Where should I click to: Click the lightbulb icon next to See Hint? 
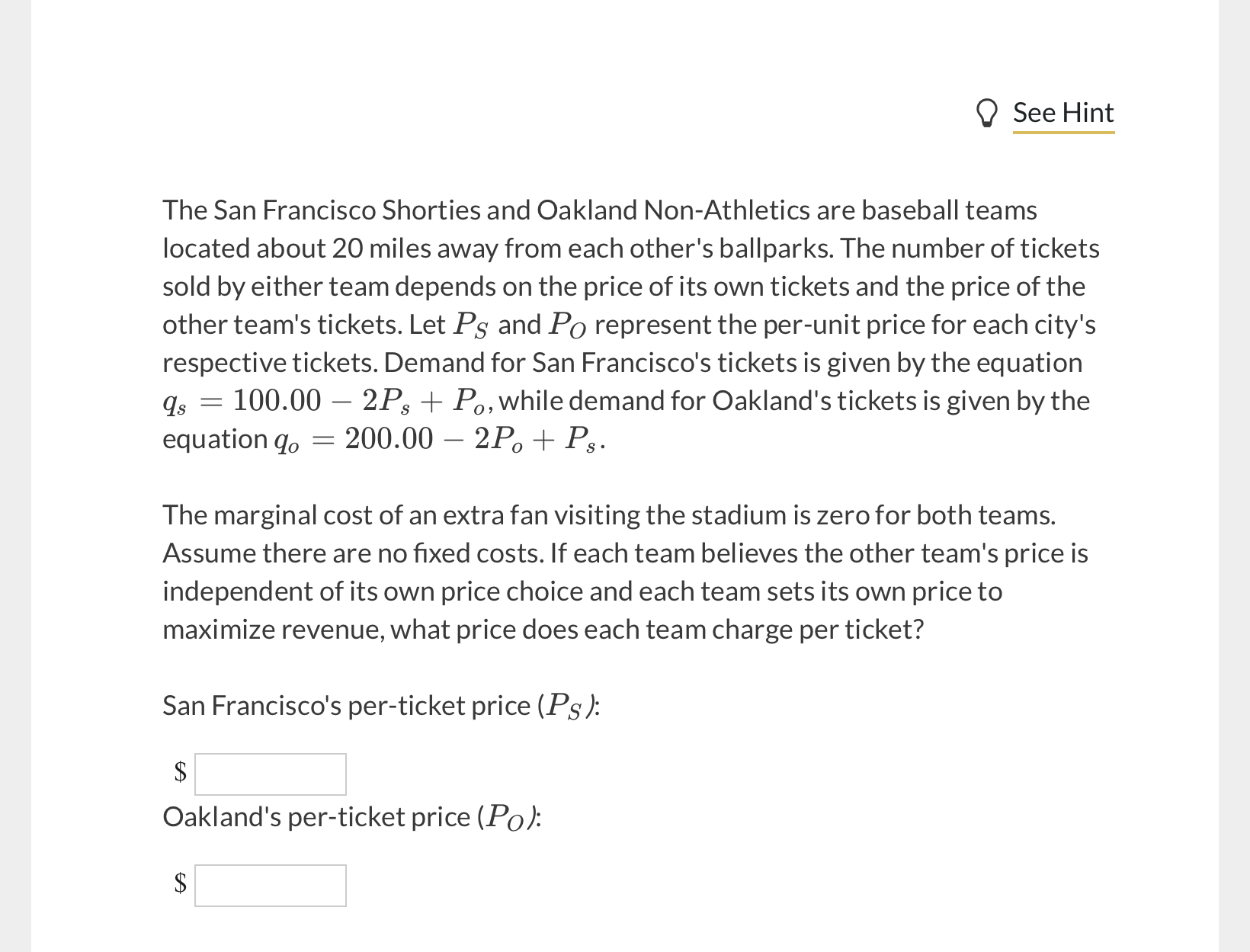[989, 113]
